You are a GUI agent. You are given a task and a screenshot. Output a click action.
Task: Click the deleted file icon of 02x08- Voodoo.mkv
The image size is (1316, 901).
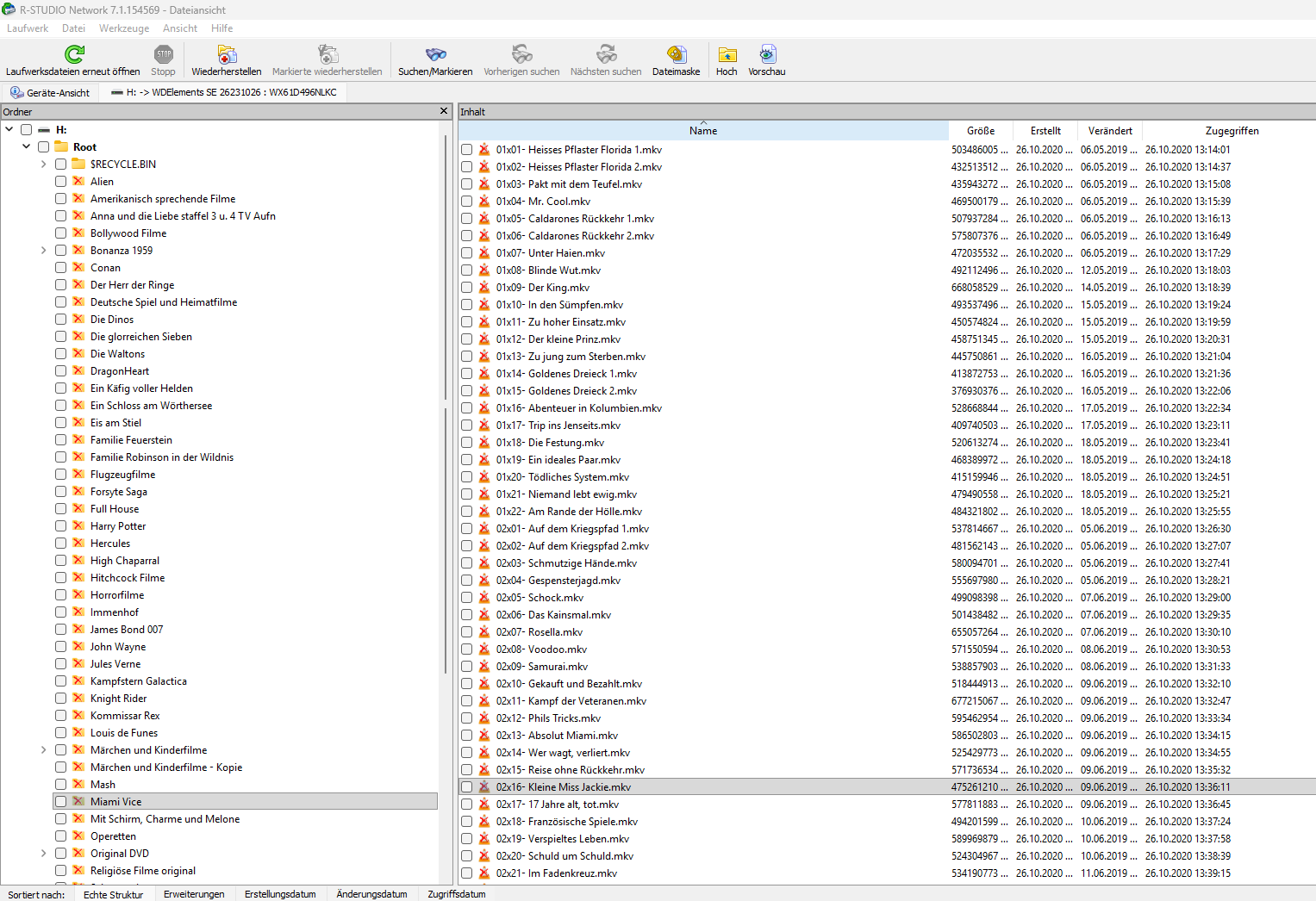pyautogui.click(x=484, y=649)
